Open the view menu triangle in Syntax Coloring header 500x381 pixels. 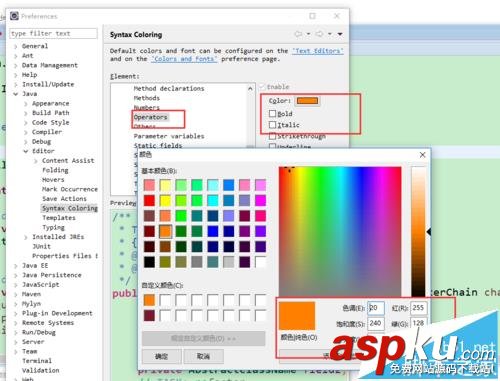tap(340, 34)
